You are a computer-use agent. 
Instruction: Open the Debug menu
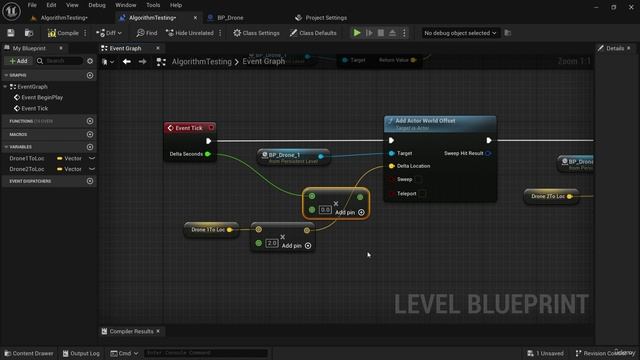(97, 5)
